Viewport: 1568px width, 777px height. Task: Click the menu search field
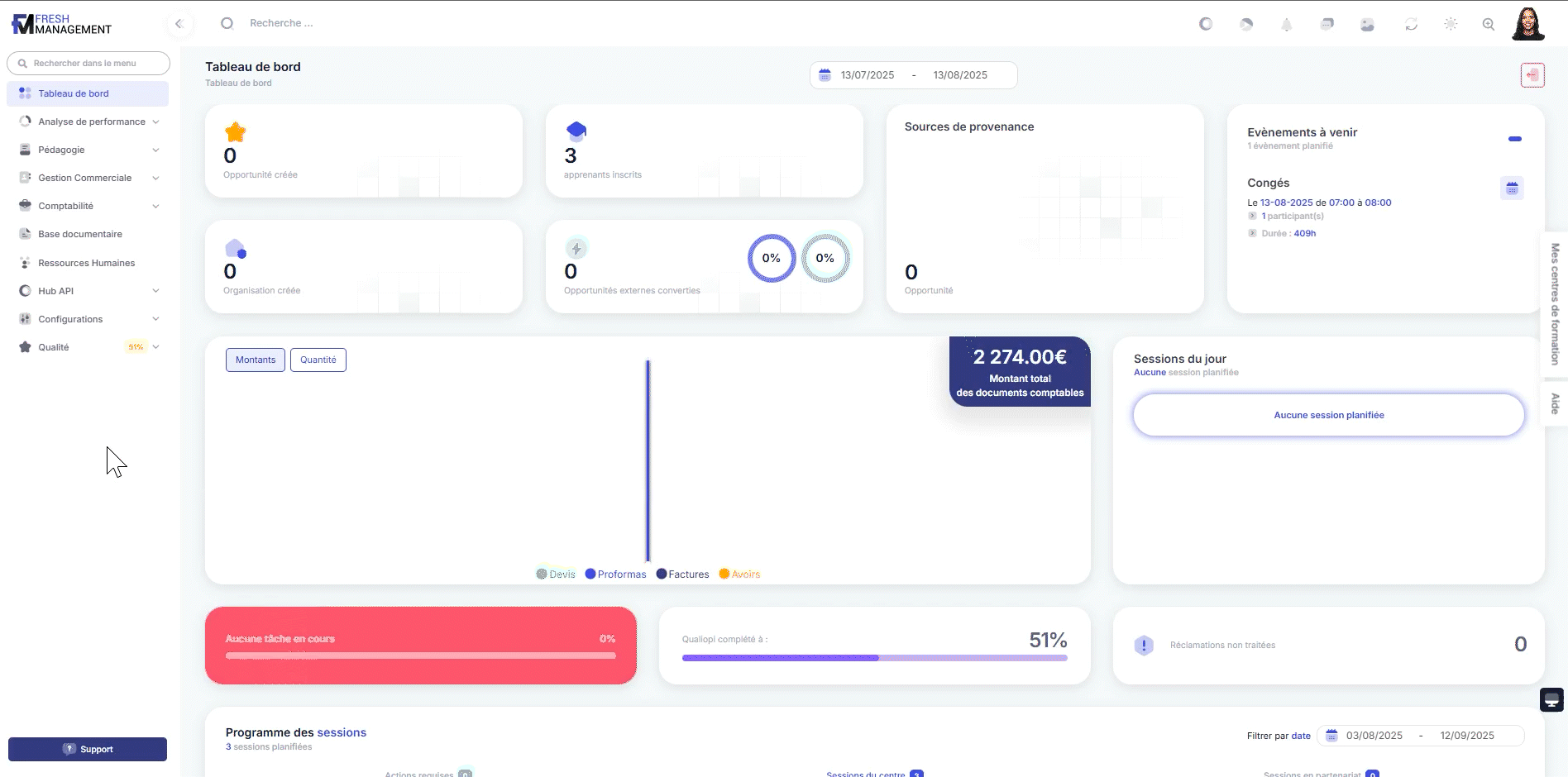click(88, 64)
